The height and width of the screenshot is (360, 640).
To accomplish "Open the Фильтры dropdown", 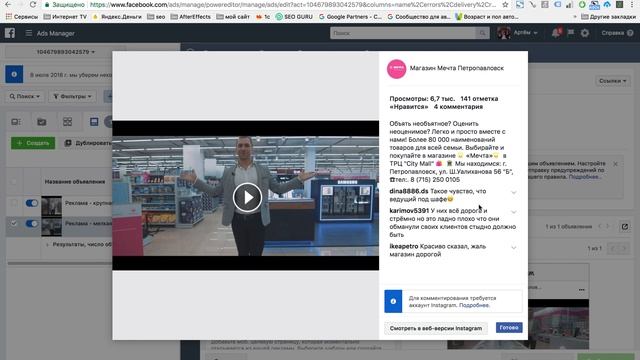I will pyautogui.click(x=72, y=96).
